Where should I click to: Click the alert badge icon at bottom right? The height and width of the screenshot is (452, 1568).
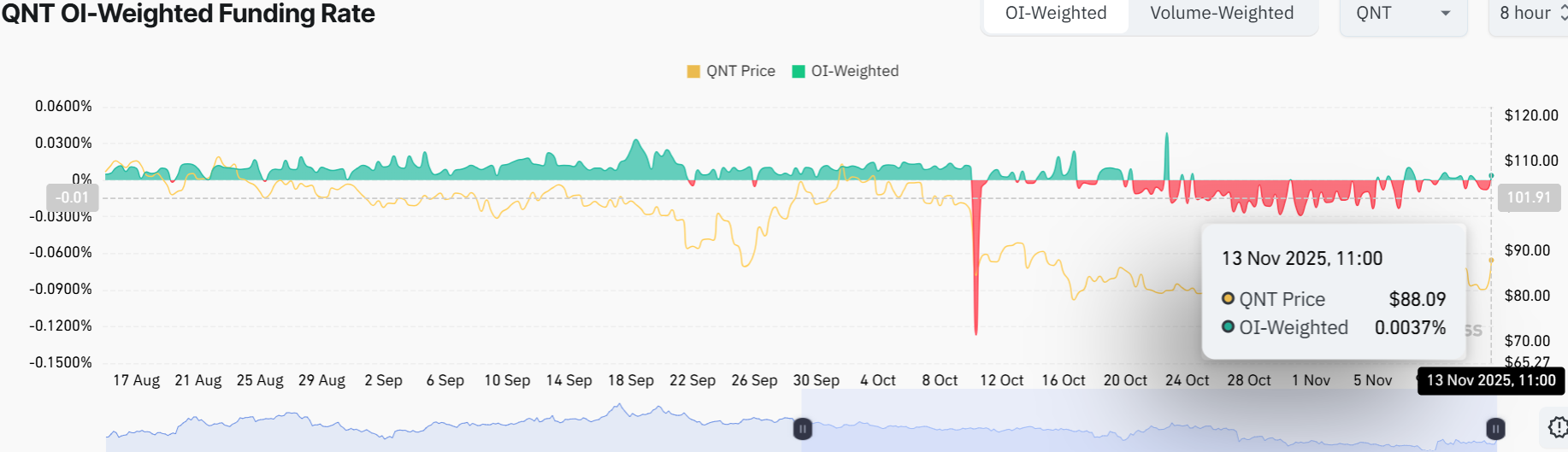coord(1558,426)
